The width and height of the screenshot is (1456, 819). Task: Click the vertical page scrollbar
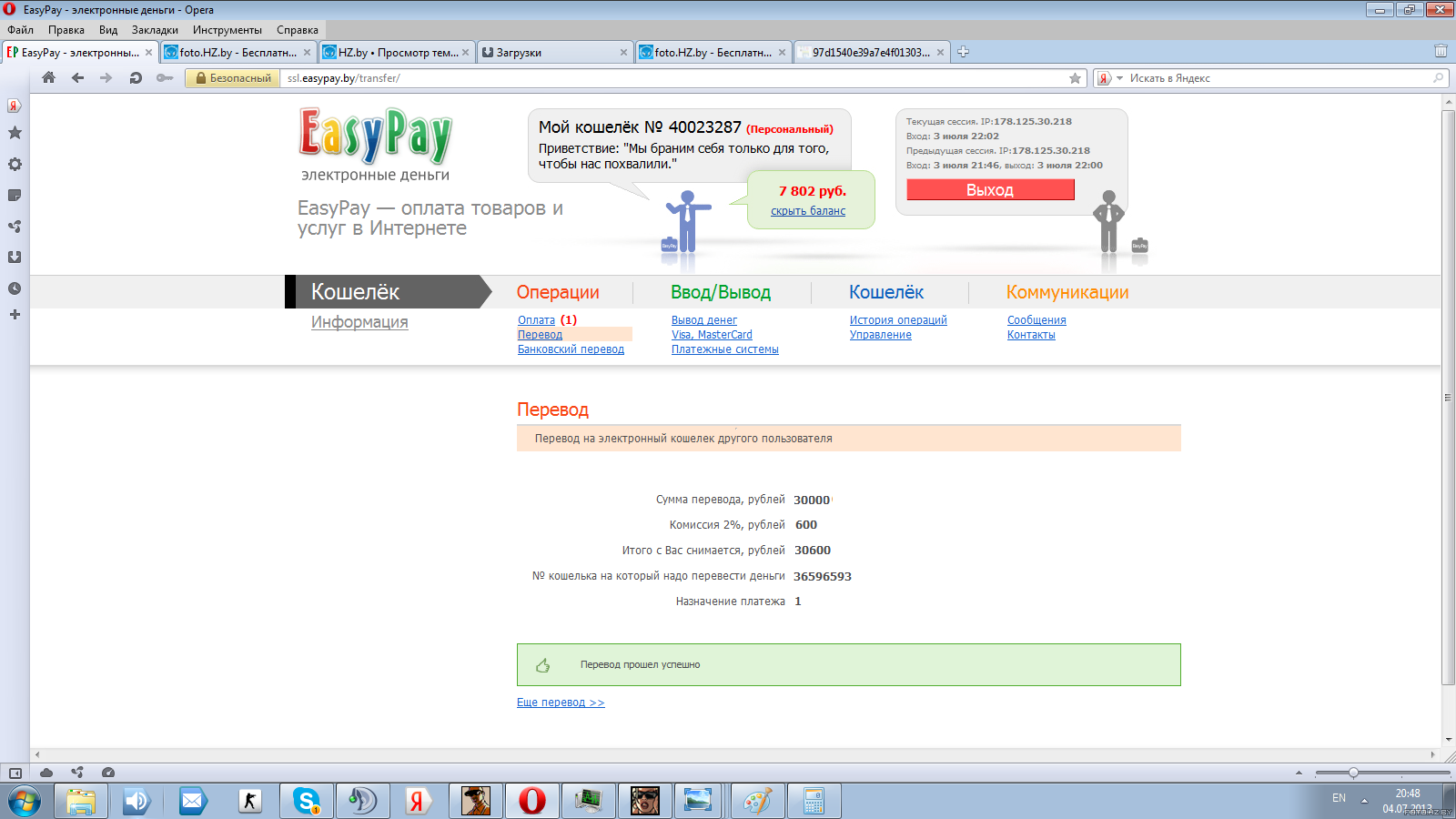tap(1448, 398)
